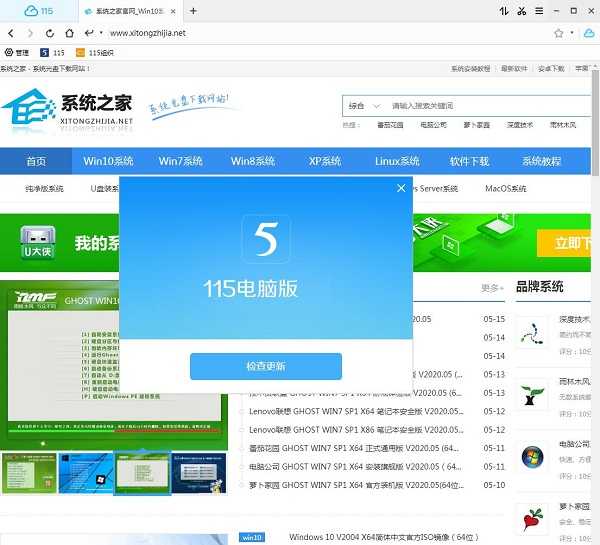Expand the 综合 search category dropdown

point(364,106)
